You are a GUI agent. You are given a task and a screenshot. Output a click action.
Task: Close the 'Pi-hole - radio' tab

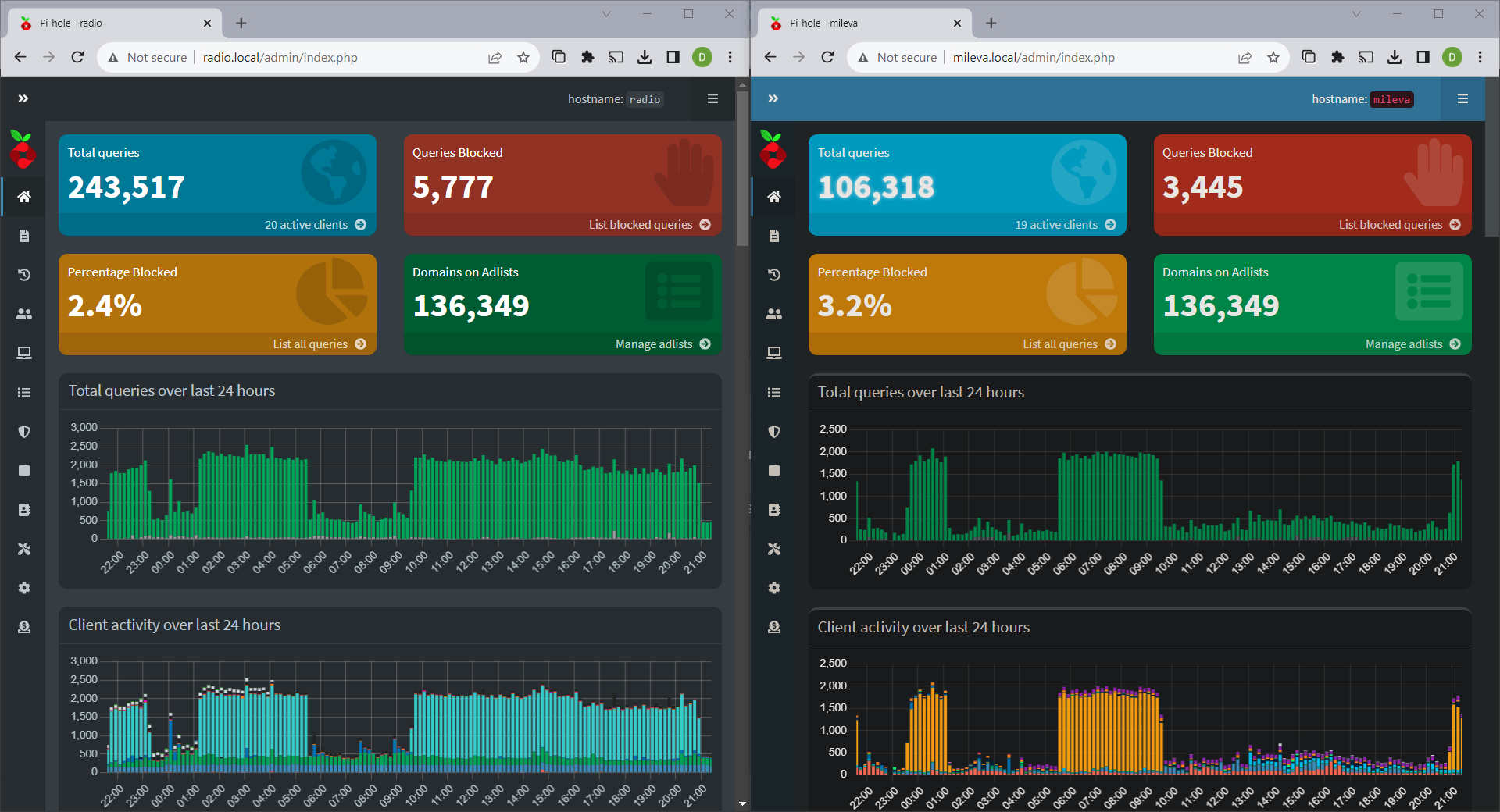[x=207, y=23]
